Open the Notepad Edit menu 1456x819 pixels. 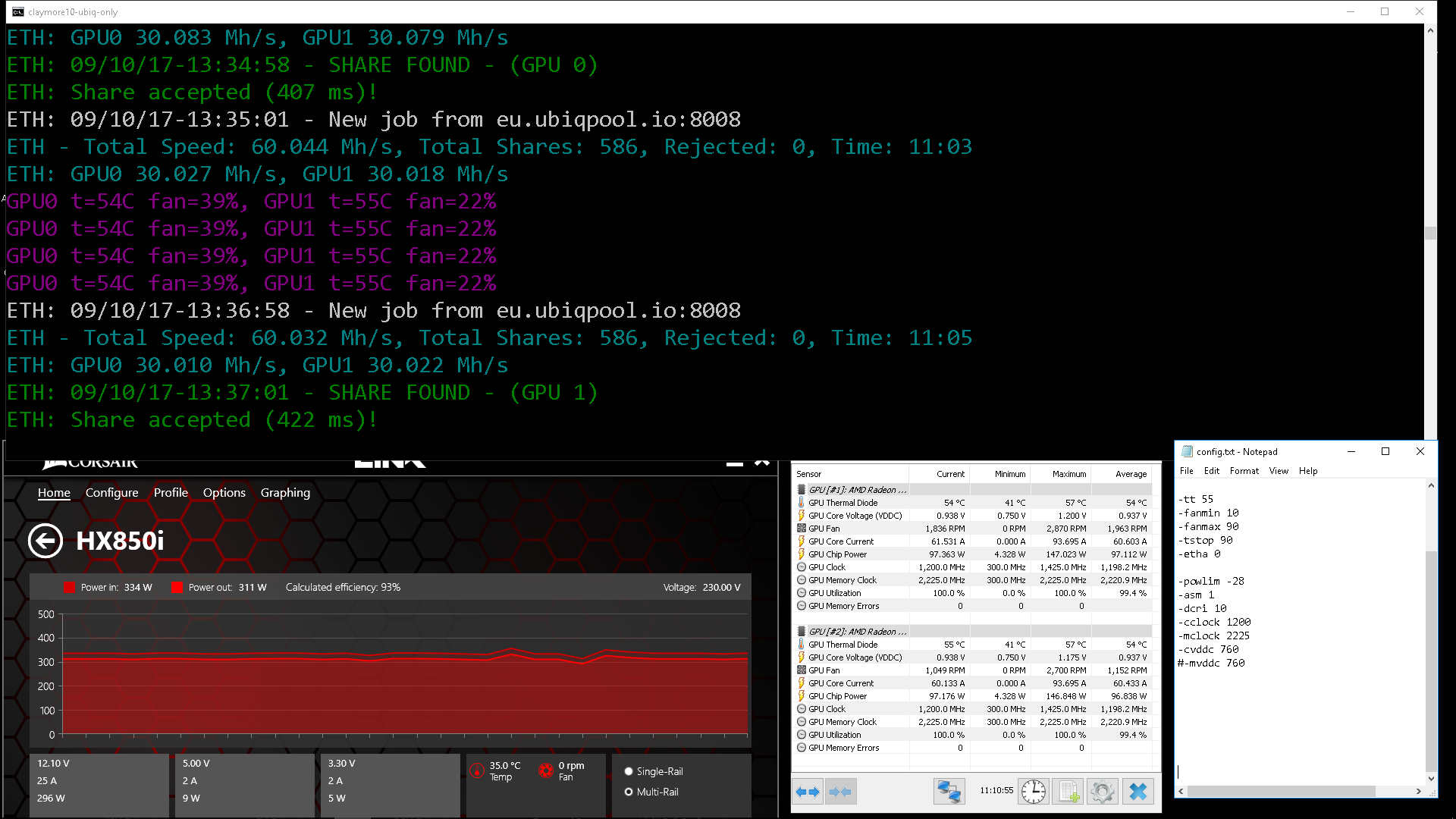click(x=1212, y=471)
